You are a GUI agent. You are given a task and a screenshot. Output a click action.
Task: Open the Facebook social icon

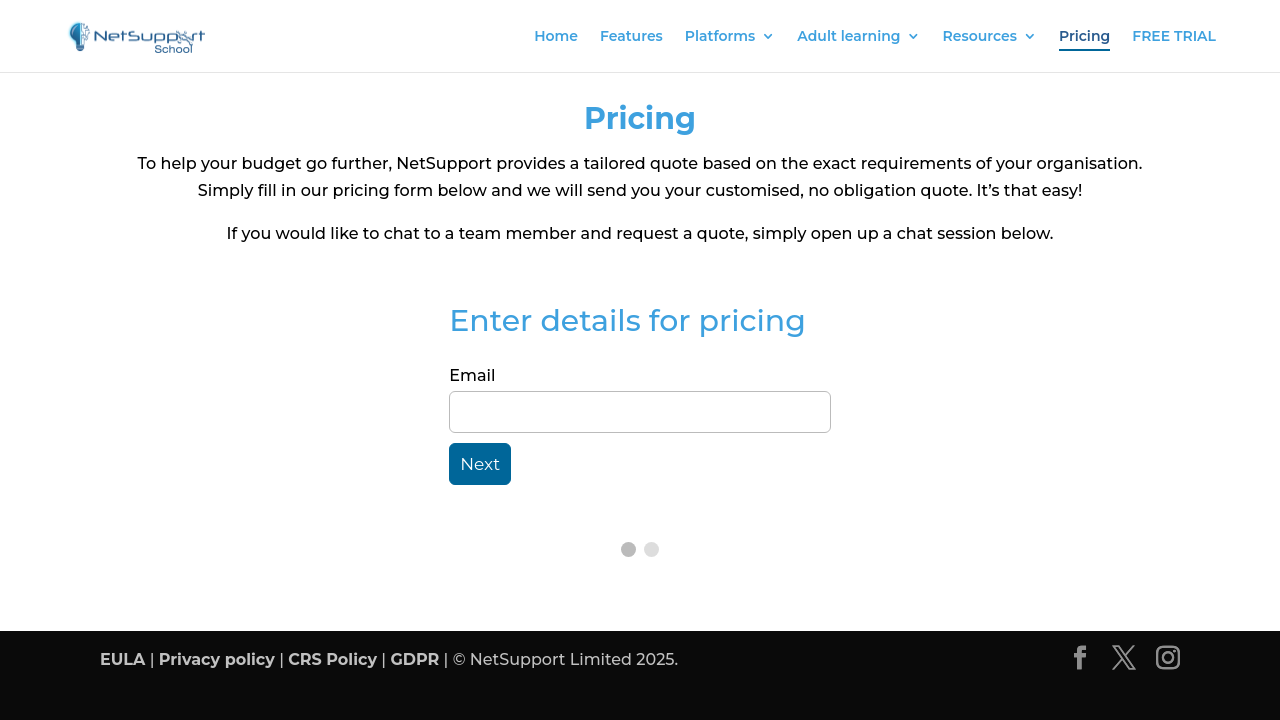(1079, 658)
